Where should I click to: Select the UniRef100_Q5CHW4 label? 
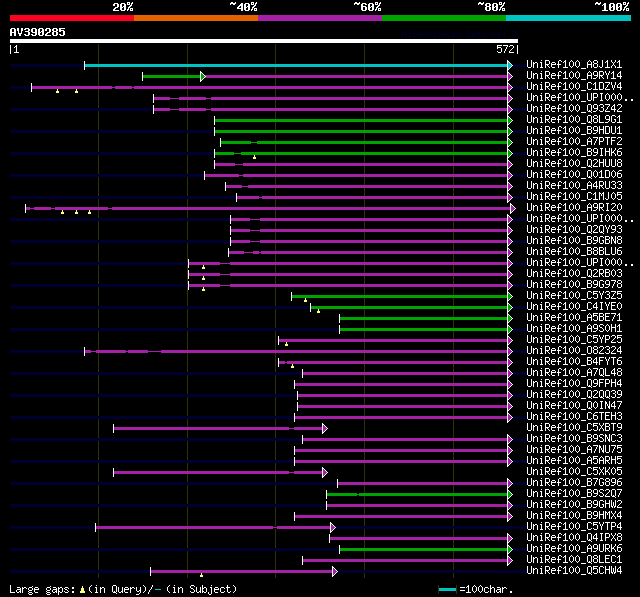coord(574,571)
